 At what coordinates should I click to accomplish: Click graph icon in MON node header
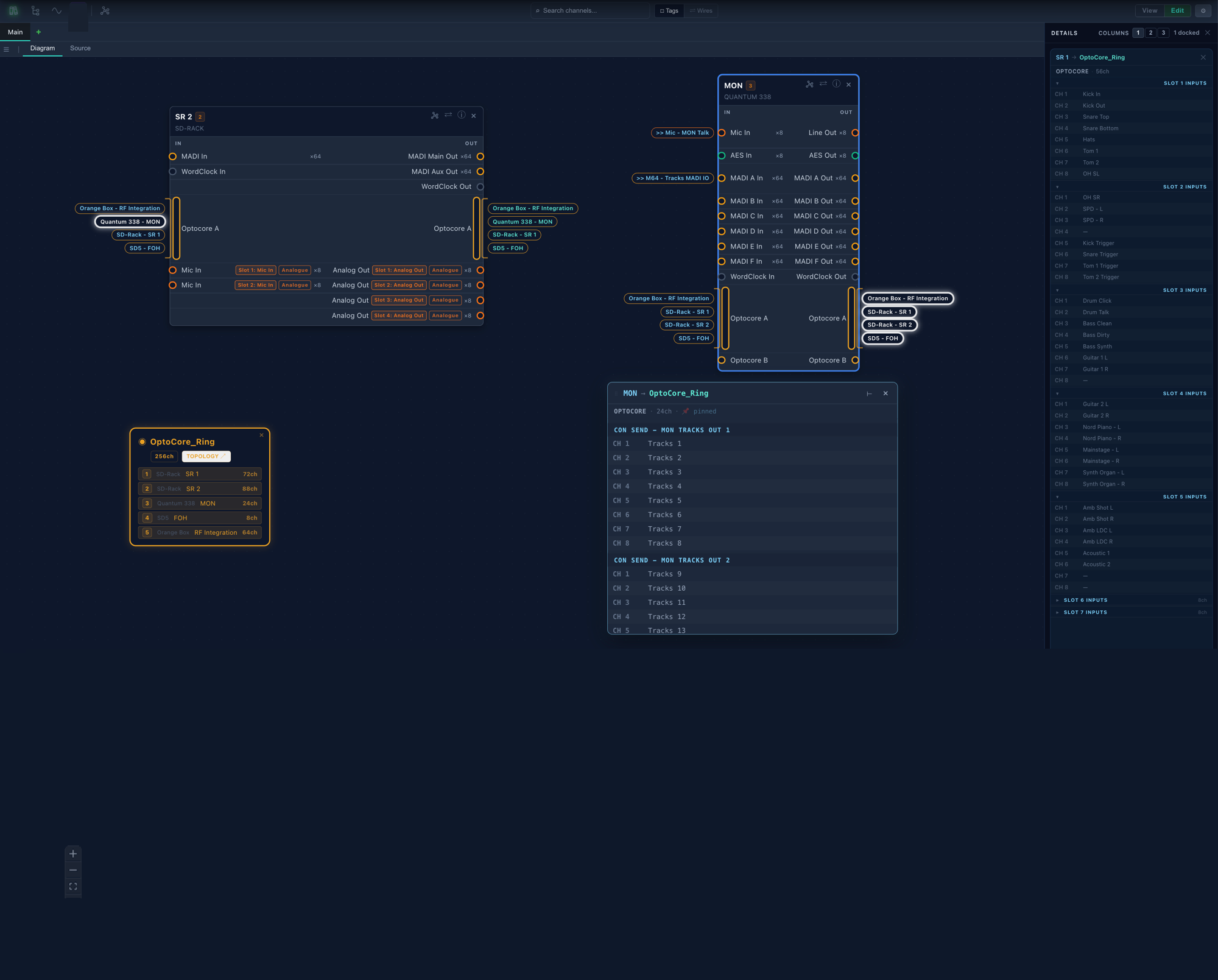809,85
